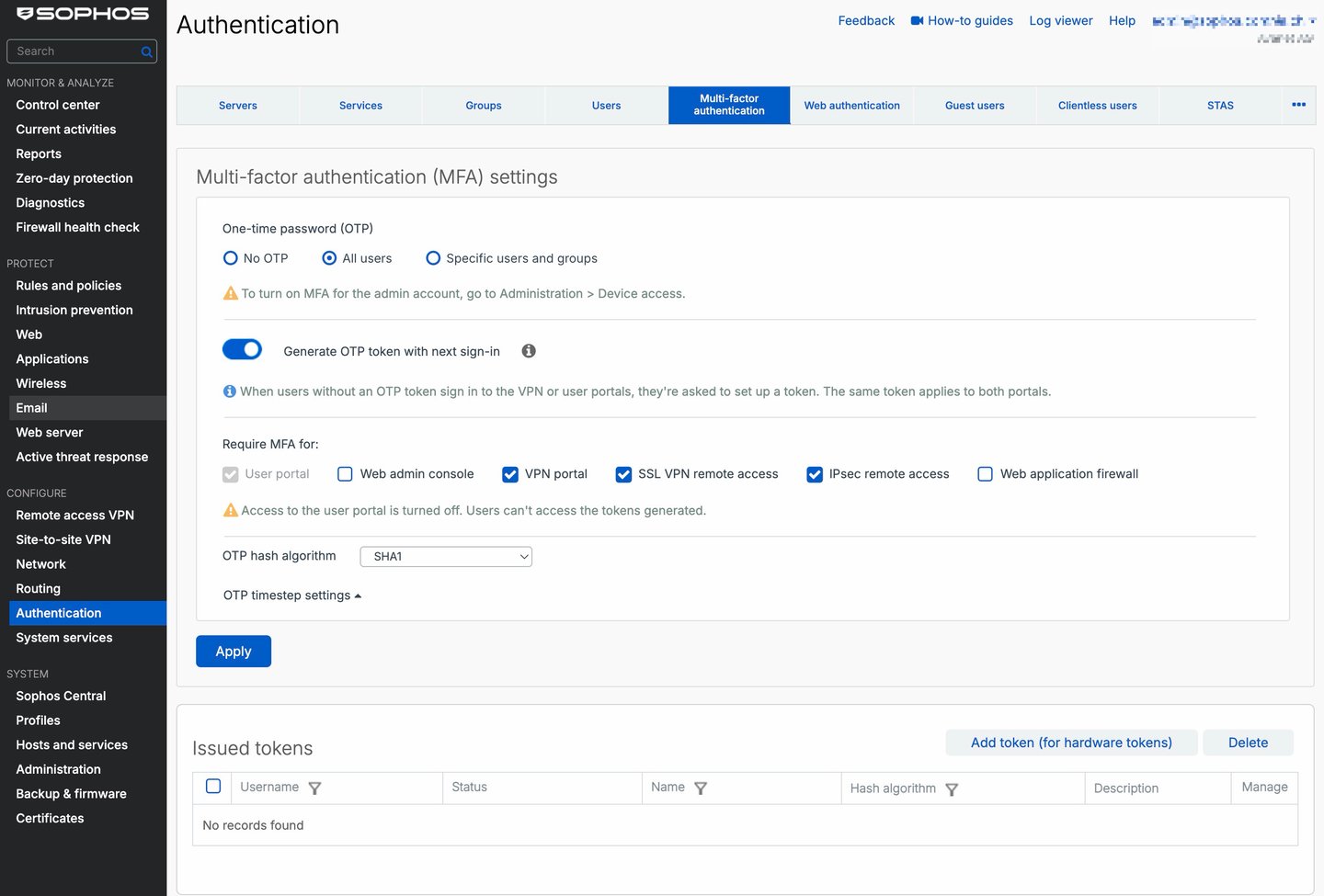1324x896 pixels.
Task: Select the All users radio option
Action: pyautogui.click(x=329, y=258)
